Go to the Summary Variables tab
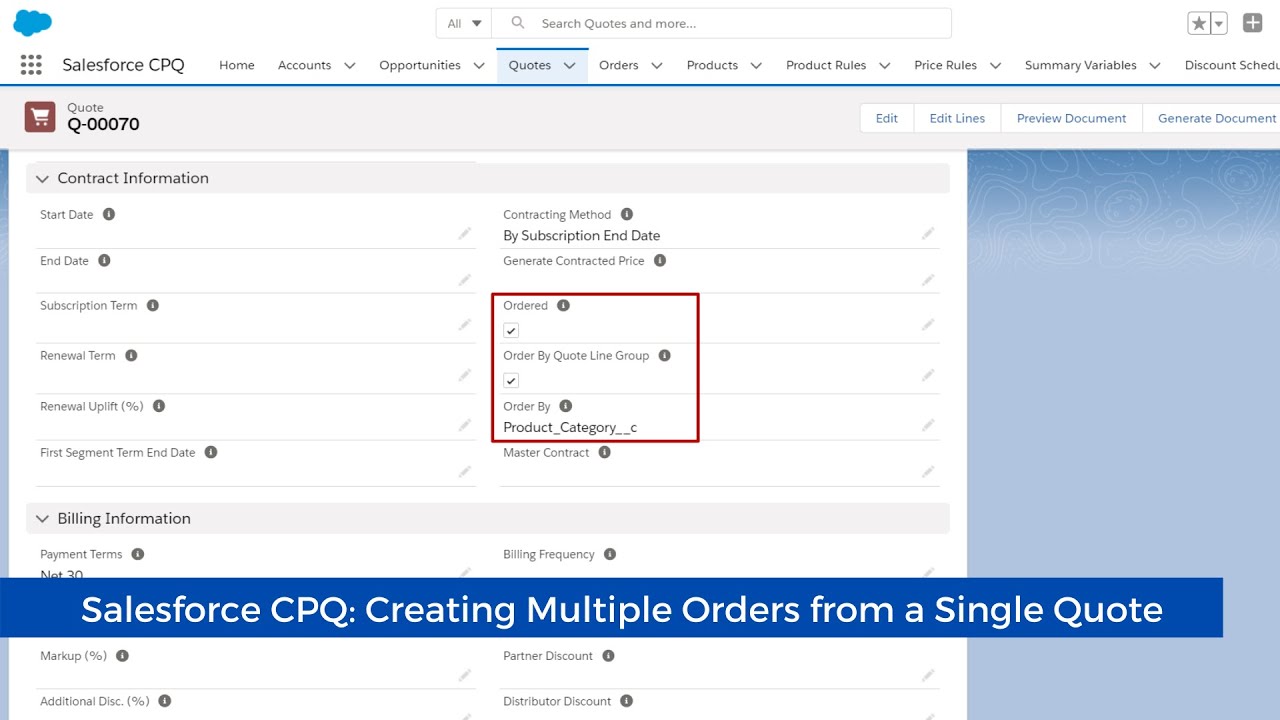1280x720 pixels. [x=1080, y=65]
